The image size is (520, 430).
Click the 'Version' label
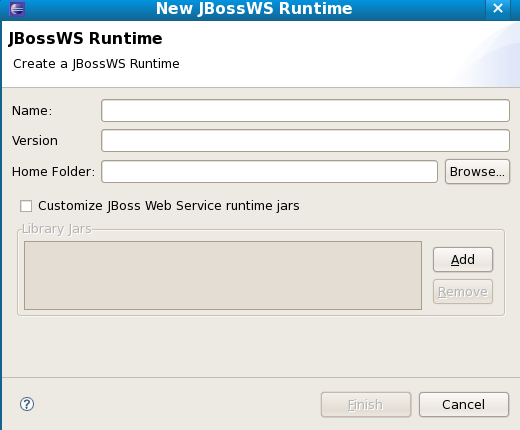coord(35,141)
